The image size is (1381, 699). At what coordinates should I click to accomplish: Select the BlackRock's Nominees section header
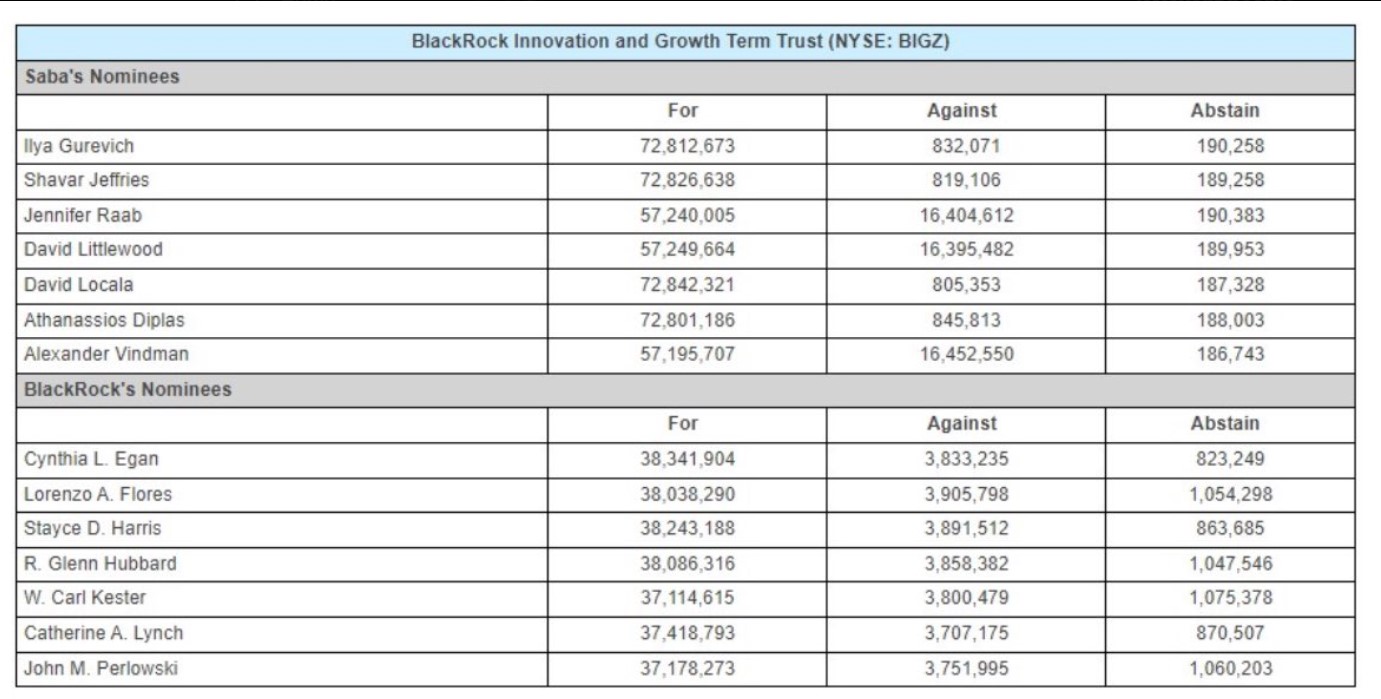pyautogui.click(x=127, y=390)
